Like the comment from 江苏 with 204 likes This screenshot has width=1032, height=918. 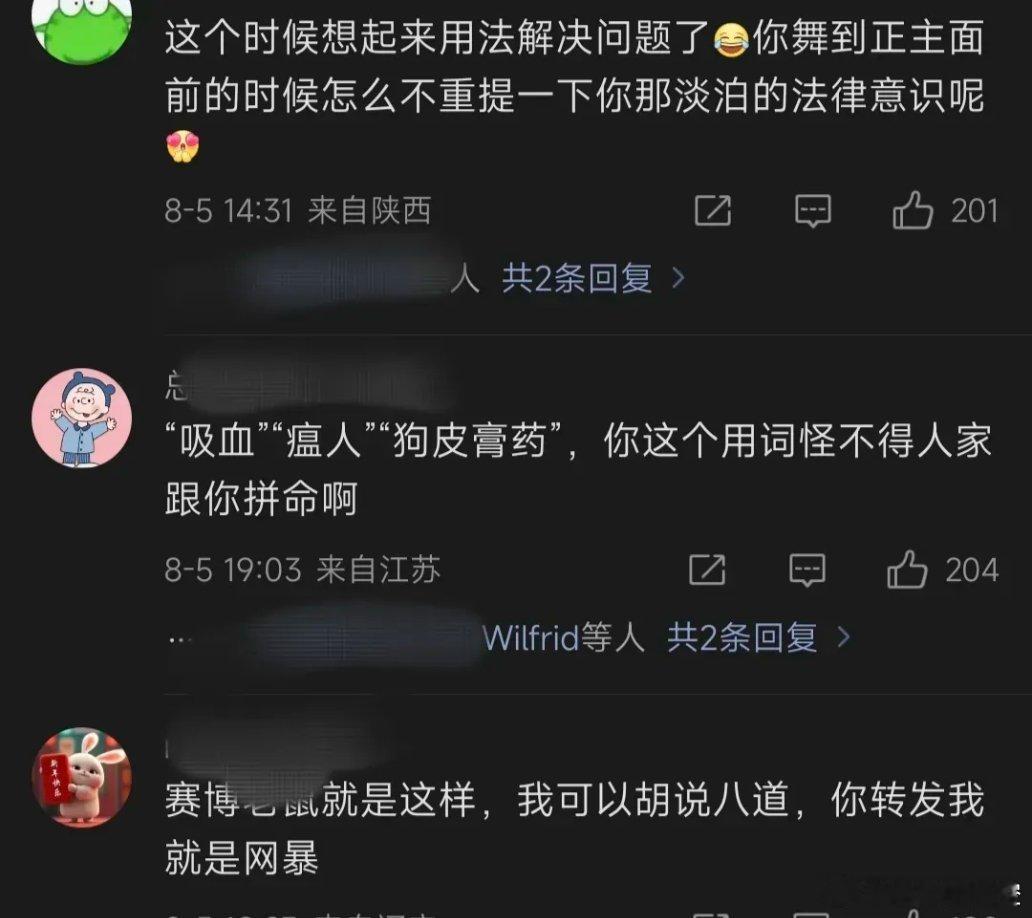pyautogui.click(x=907, y=569)
